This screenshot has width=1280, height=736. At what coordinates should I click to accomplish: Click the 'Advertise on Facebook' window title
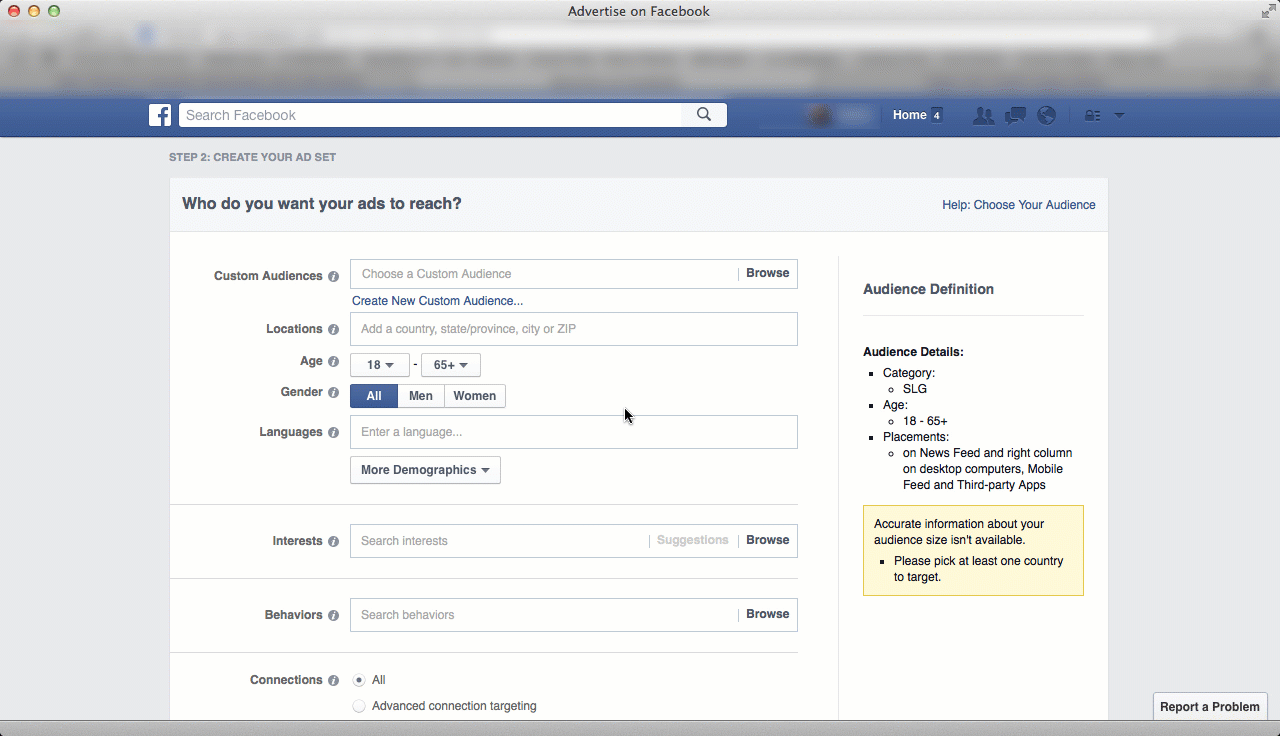point(639,12)
